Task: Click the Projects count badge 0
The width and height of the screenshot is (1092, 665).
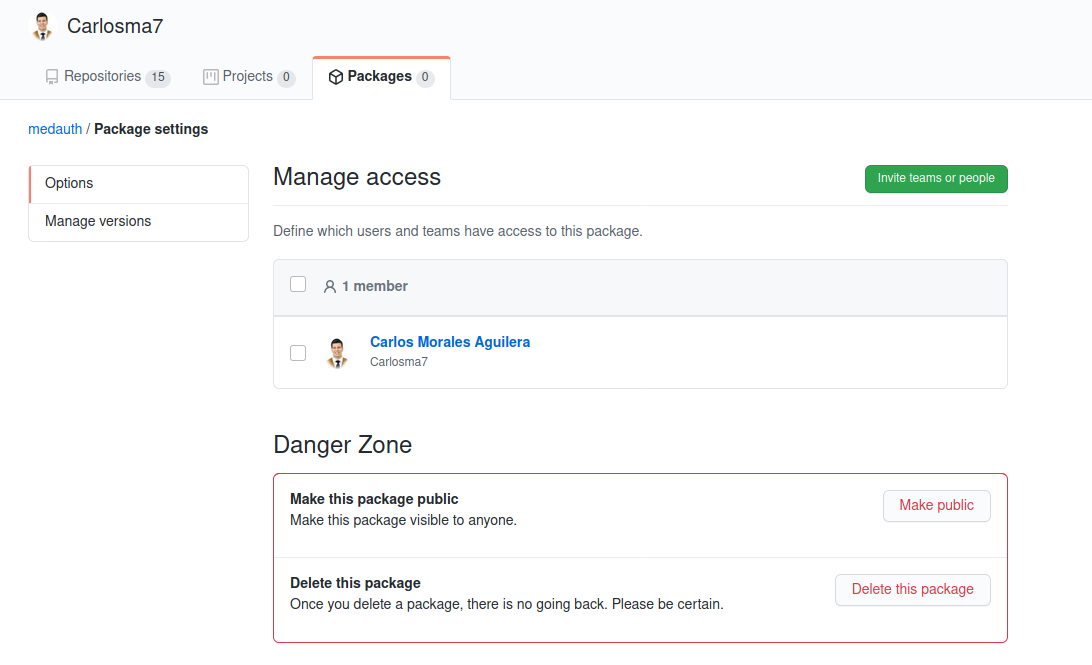Action: (x=286, y=77)
